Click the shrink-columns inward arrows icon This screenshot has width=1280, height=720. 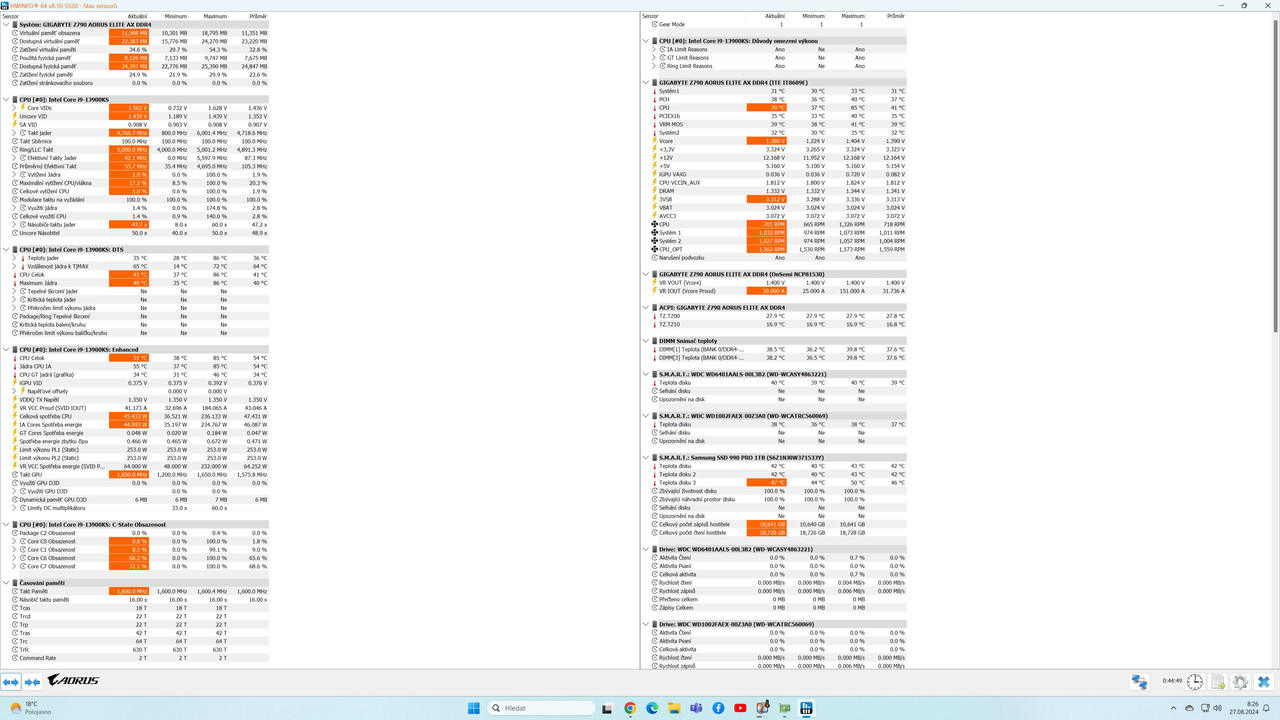coord(32,682)
